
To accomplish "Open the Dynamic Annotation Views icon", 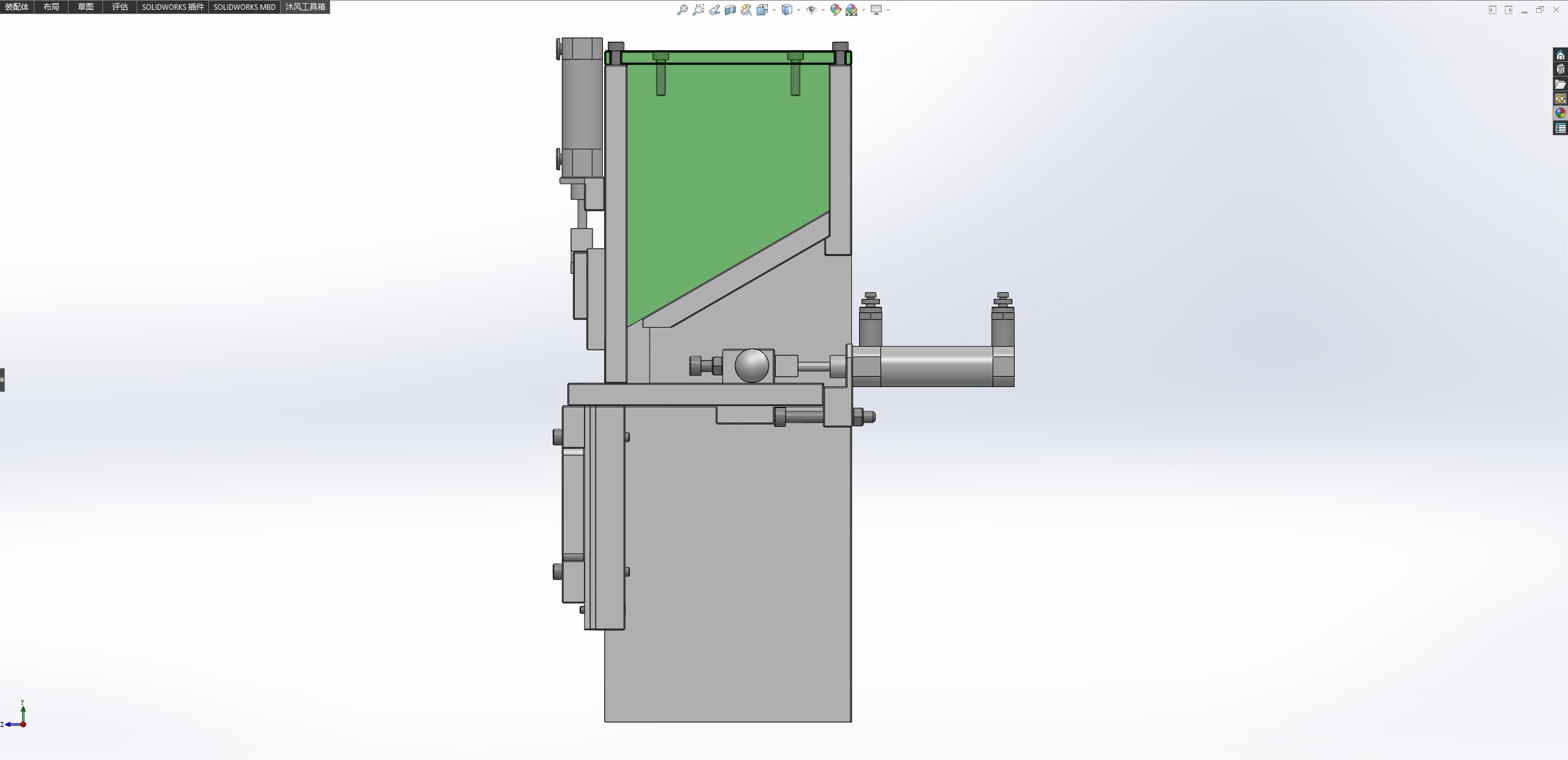I will [x=746, y=10].
